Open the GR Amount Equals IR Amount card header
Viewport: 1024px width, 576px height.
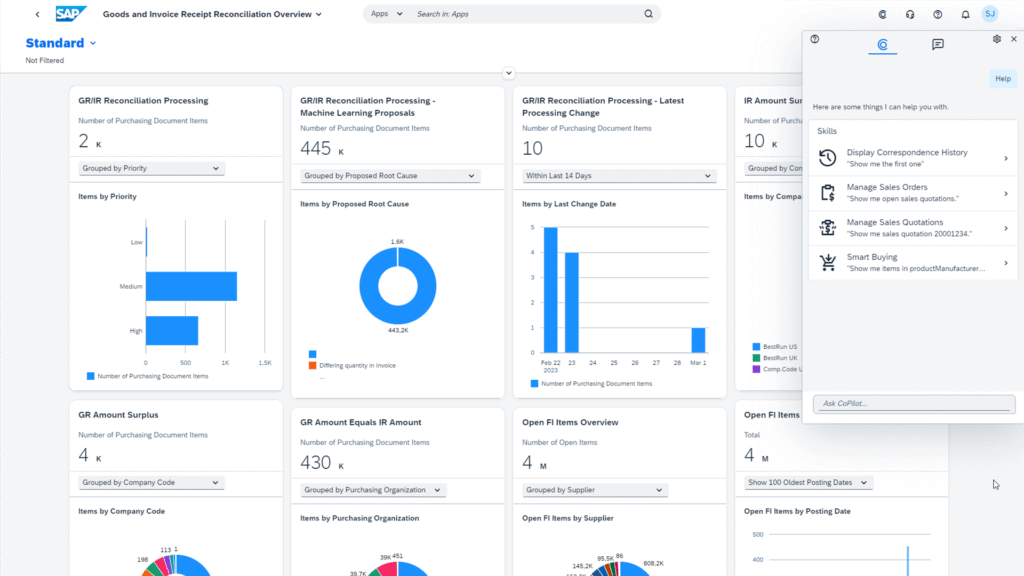click(398, 443)
